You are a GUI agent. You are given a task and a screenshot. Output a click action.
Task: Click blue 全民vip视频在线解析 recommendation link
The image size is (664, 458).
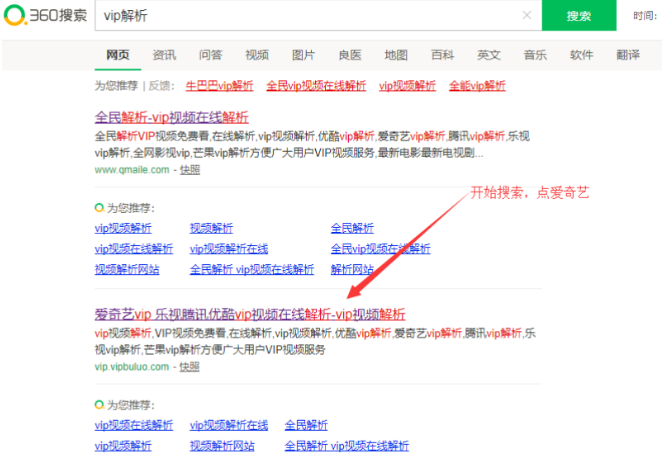(x=381, y=249)
